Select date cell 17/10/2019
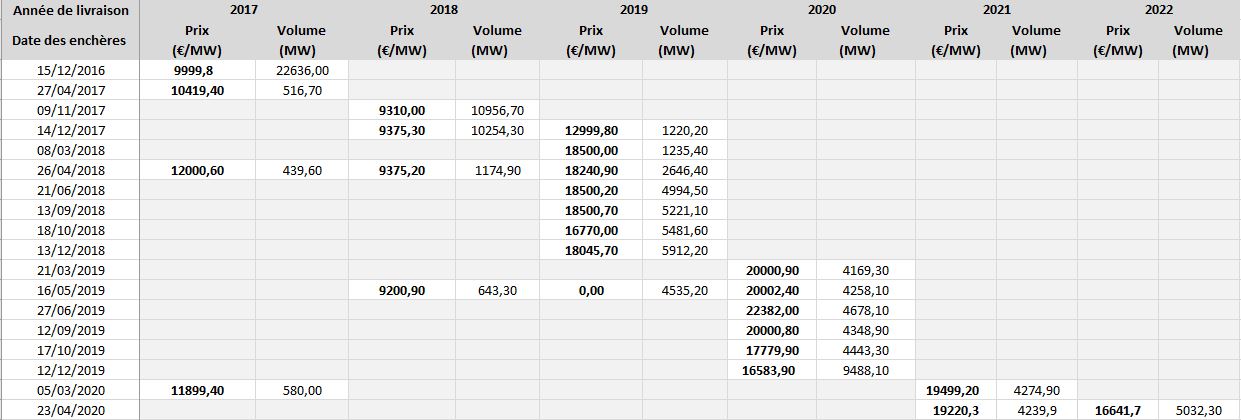The image size is (1241, 420). tap(70, 350)
